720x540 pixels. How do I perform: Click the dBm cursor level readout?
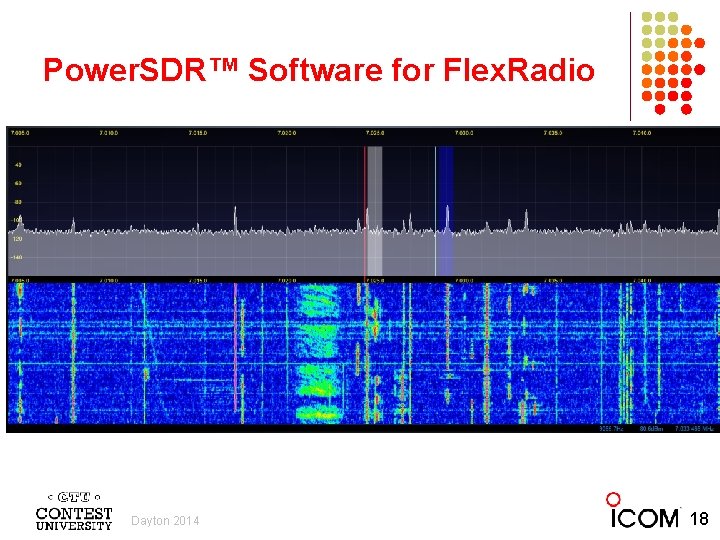tap(651, 429)
